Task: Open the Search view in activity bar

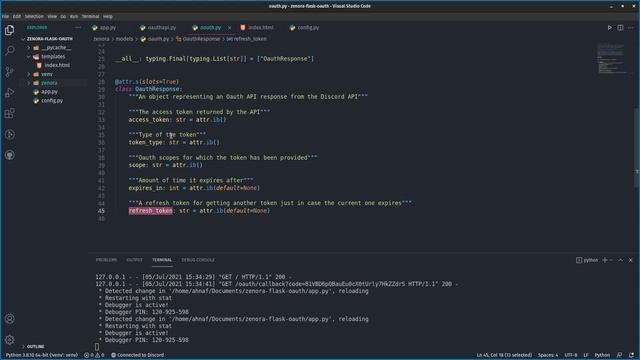Action: [9, 51]
